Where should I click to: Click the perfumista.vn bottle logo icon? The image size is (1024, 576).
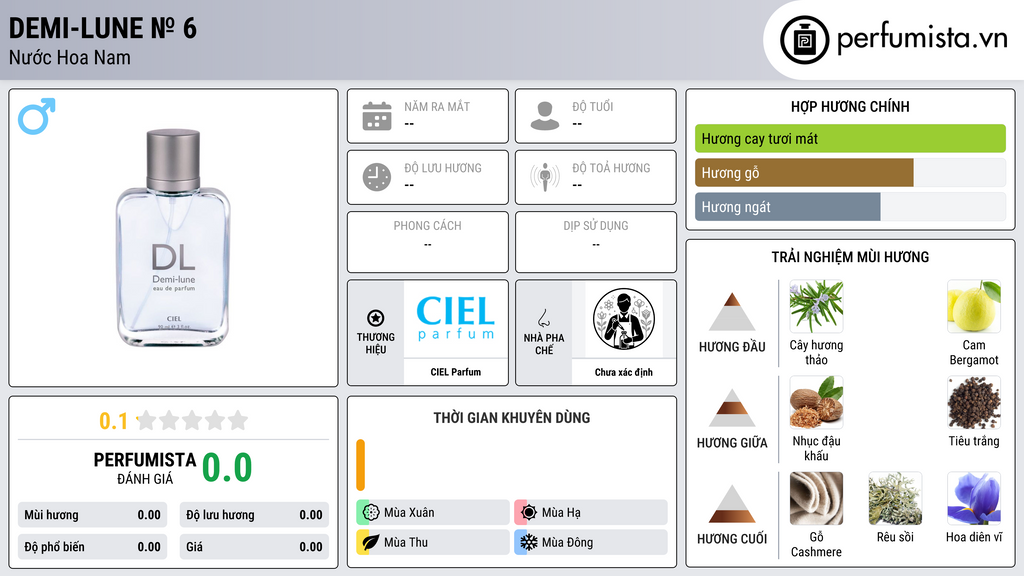click(x=804, y=40)
